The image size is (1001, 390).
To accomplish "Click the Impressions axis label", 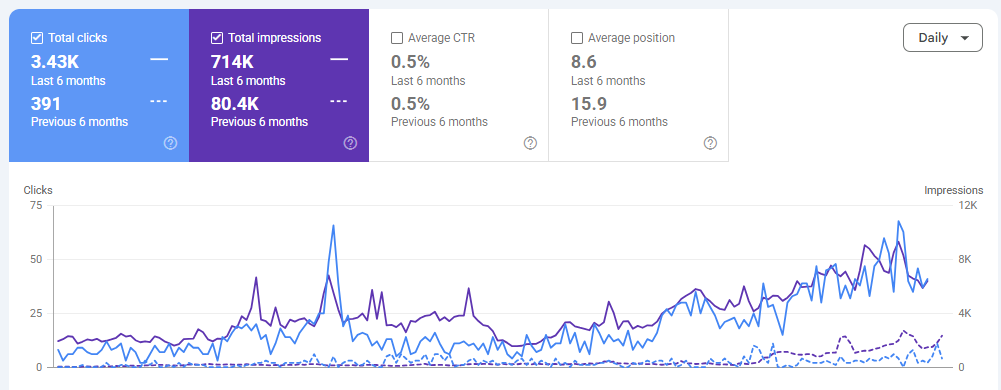I will tap(954, 190).
